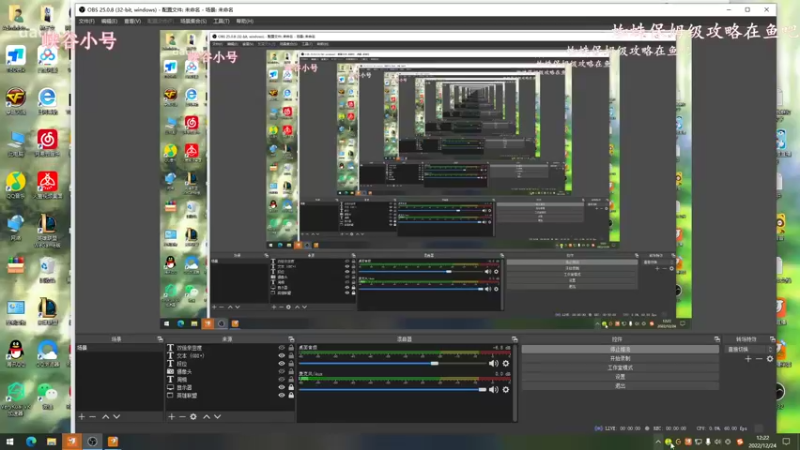800x450 pixels.
Task: Toggle visibility of 显示器 display source
Action: 281,387
